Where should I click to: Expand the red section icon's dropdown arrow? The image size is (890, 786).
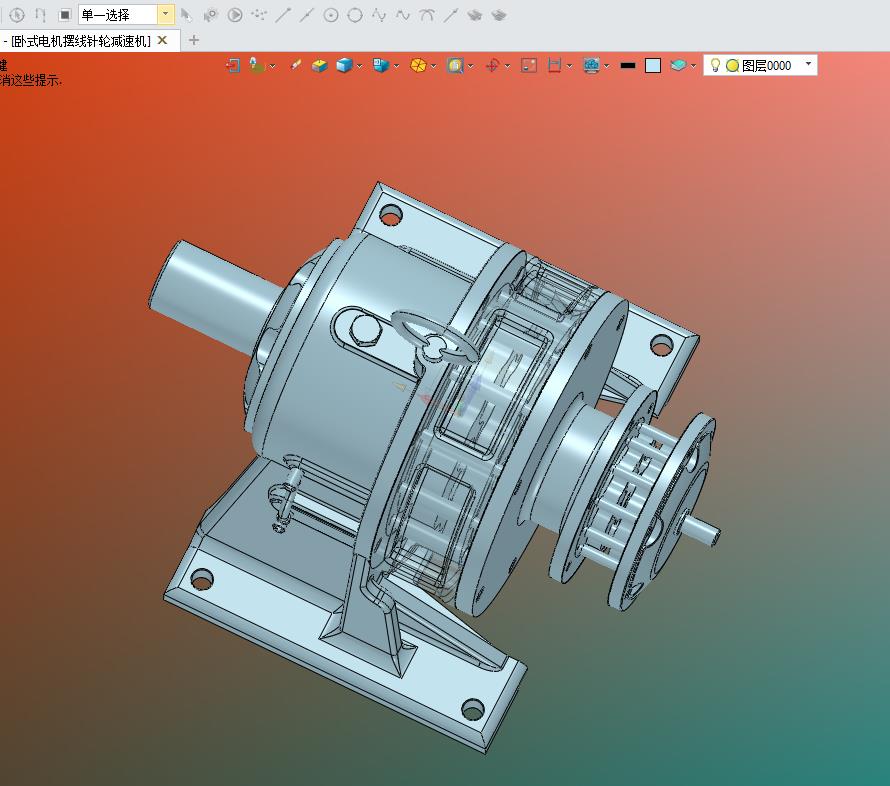tap(569, 66)
